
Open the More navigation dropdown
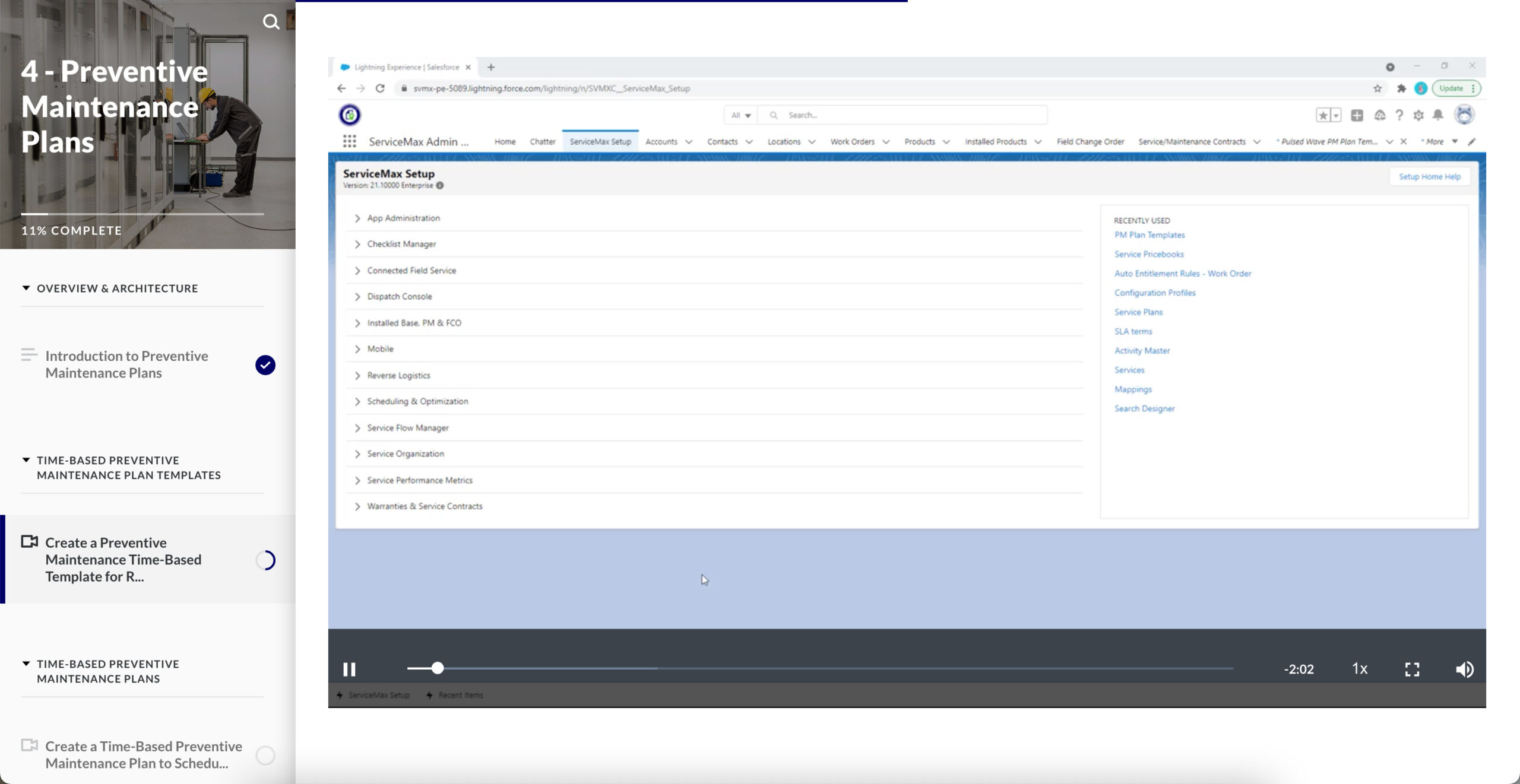pyautogui.click(x=1440, y=142)
